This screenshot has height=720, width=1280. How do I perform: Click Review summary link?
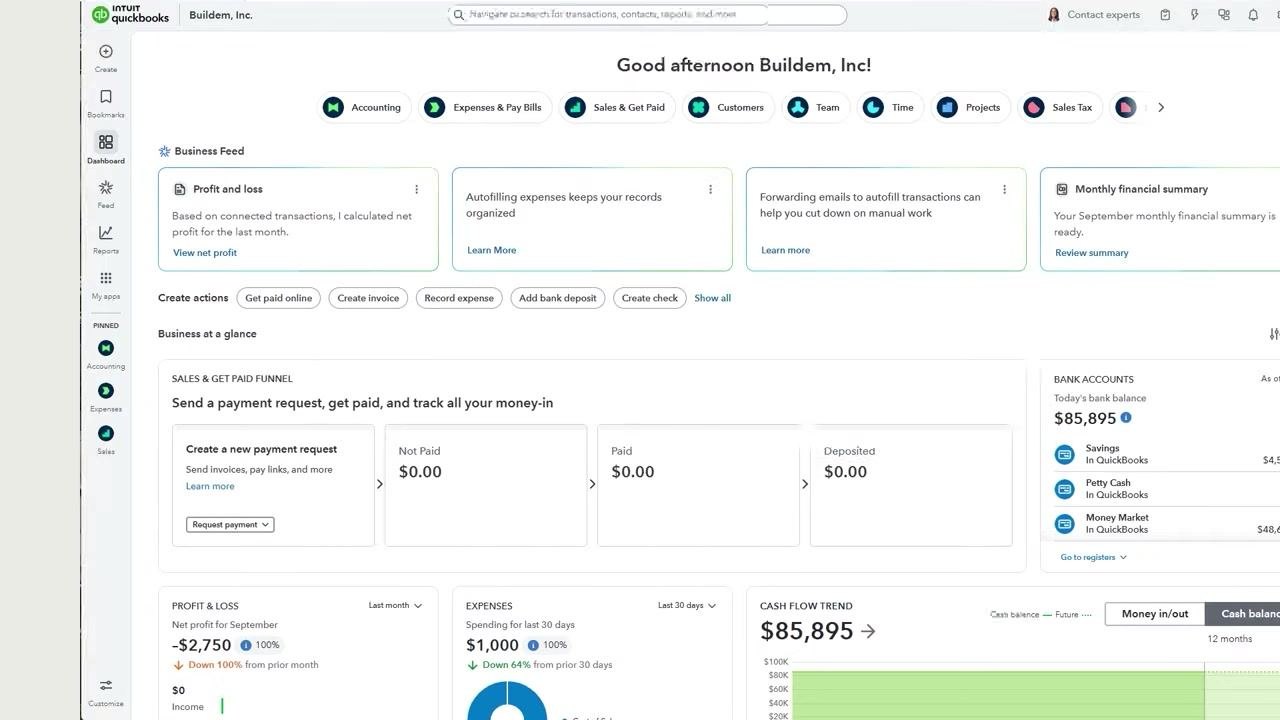point(1092,253)
